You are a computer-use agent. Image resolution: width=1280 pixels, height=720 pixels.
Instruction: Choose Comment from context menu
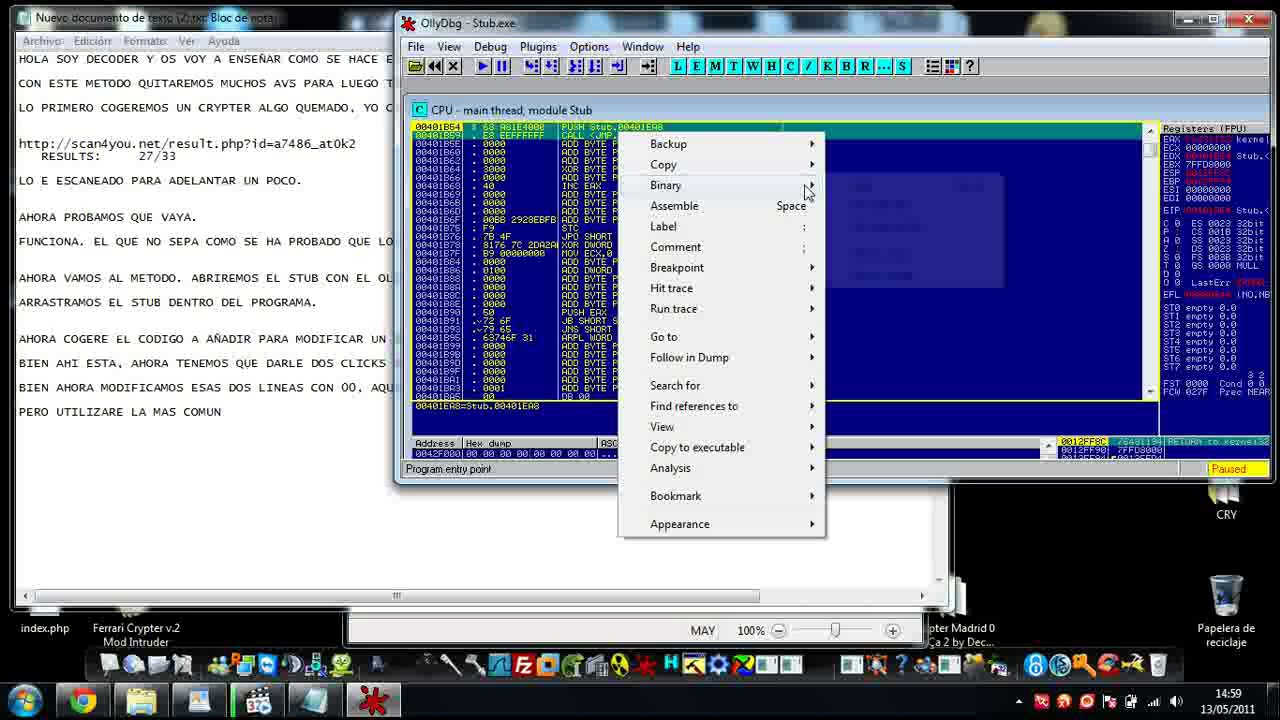675,247
